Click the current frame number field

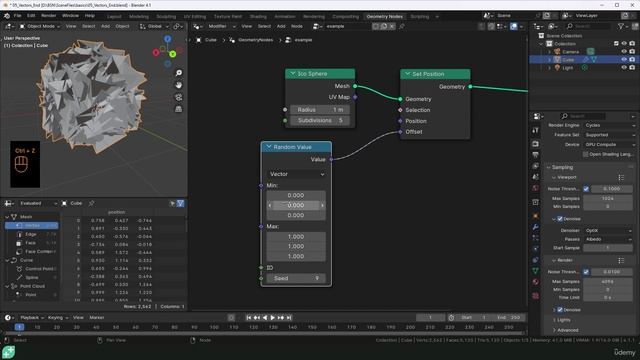coord(430,318)
